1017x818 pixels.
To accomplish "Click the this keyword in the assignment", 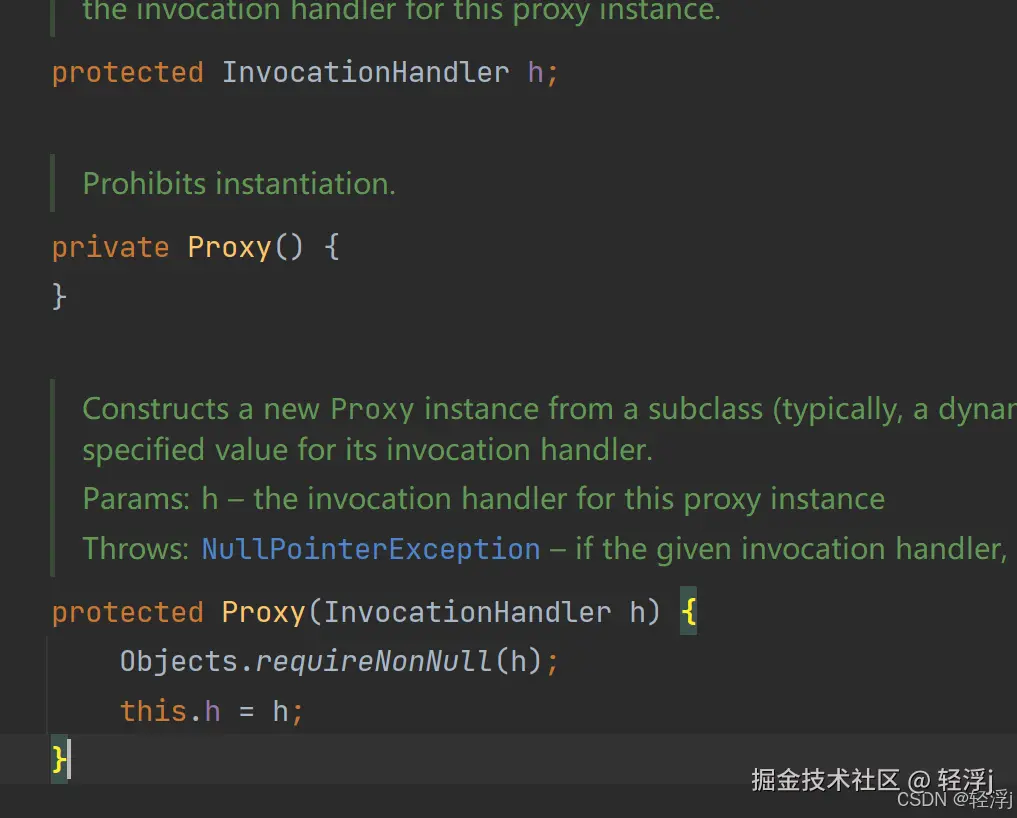I will click(153, 711).
